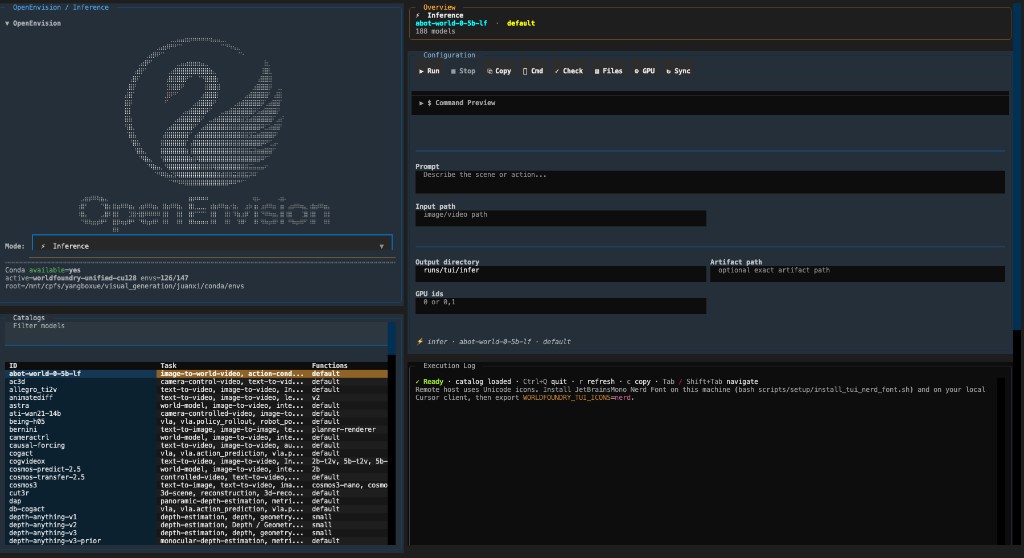
Task: Click the planner-renderer function cell
Action: (x=344, y=429)
